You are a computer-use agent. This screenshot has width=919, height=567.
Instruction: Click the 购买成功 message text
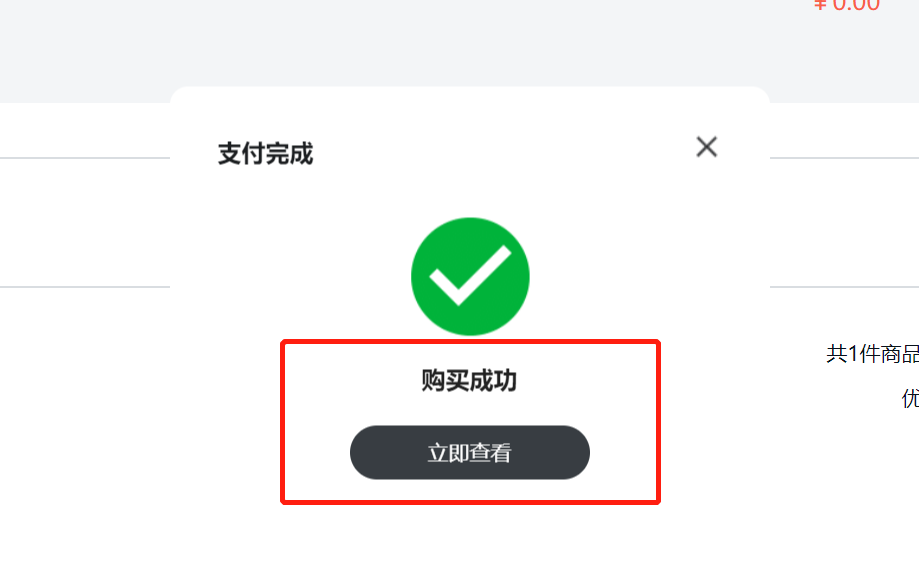[x=469, y=381]
